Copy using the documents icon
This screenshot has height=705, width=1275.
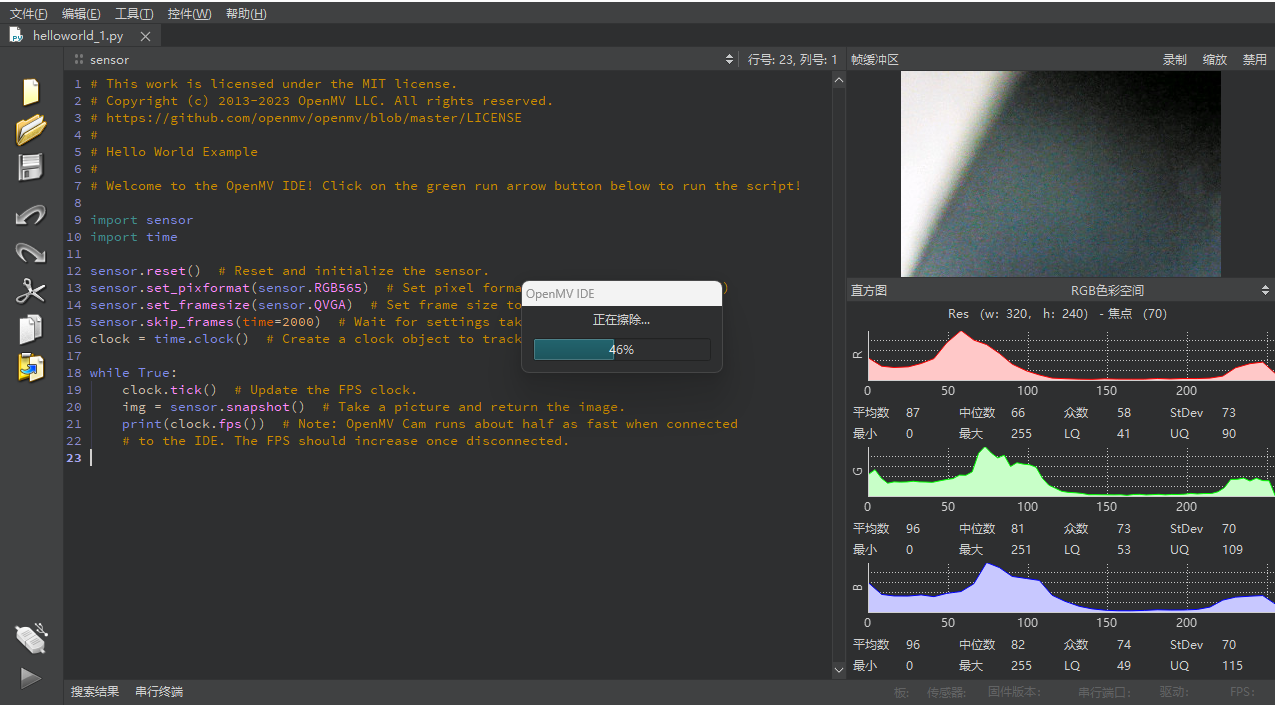(x=31, y=329)
